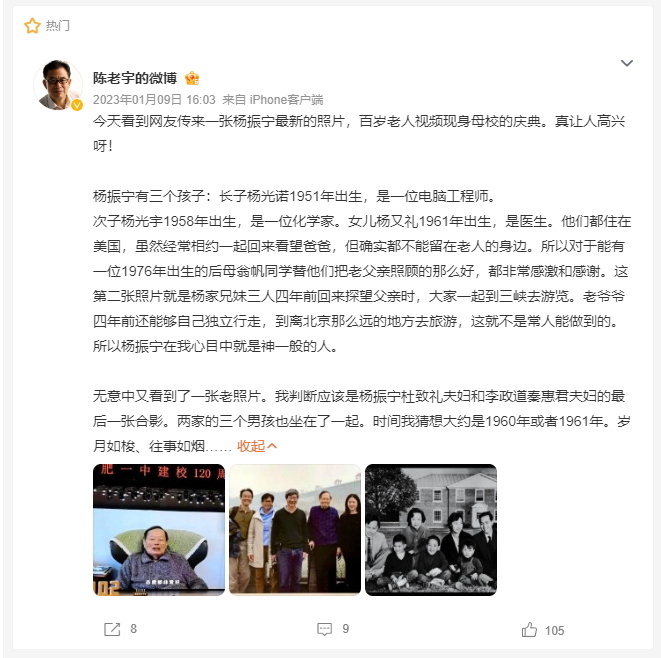
Task: Click the 热门 label text
Action: [x=58, y=26]
